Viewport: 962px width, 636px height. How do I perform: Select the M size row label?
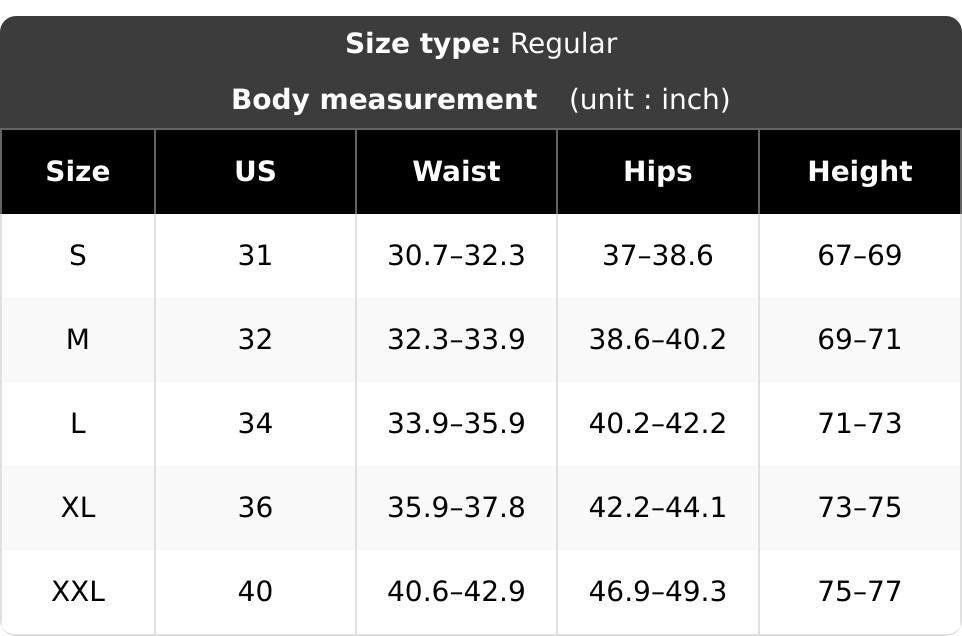click(x=78, y=339)
